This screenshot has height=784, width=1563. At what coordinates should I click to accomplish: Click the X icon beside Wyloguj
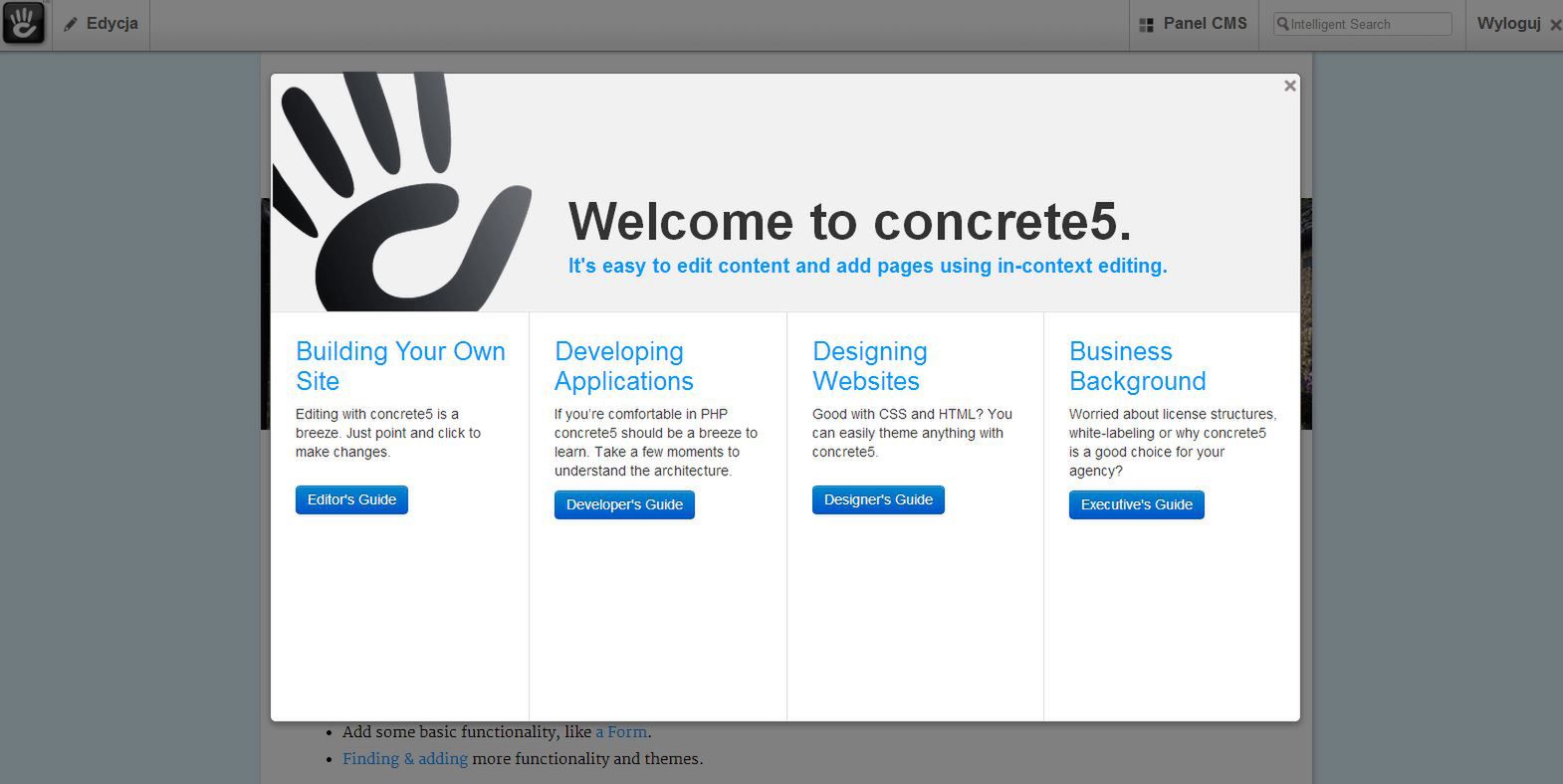(x=1555, y=25)
